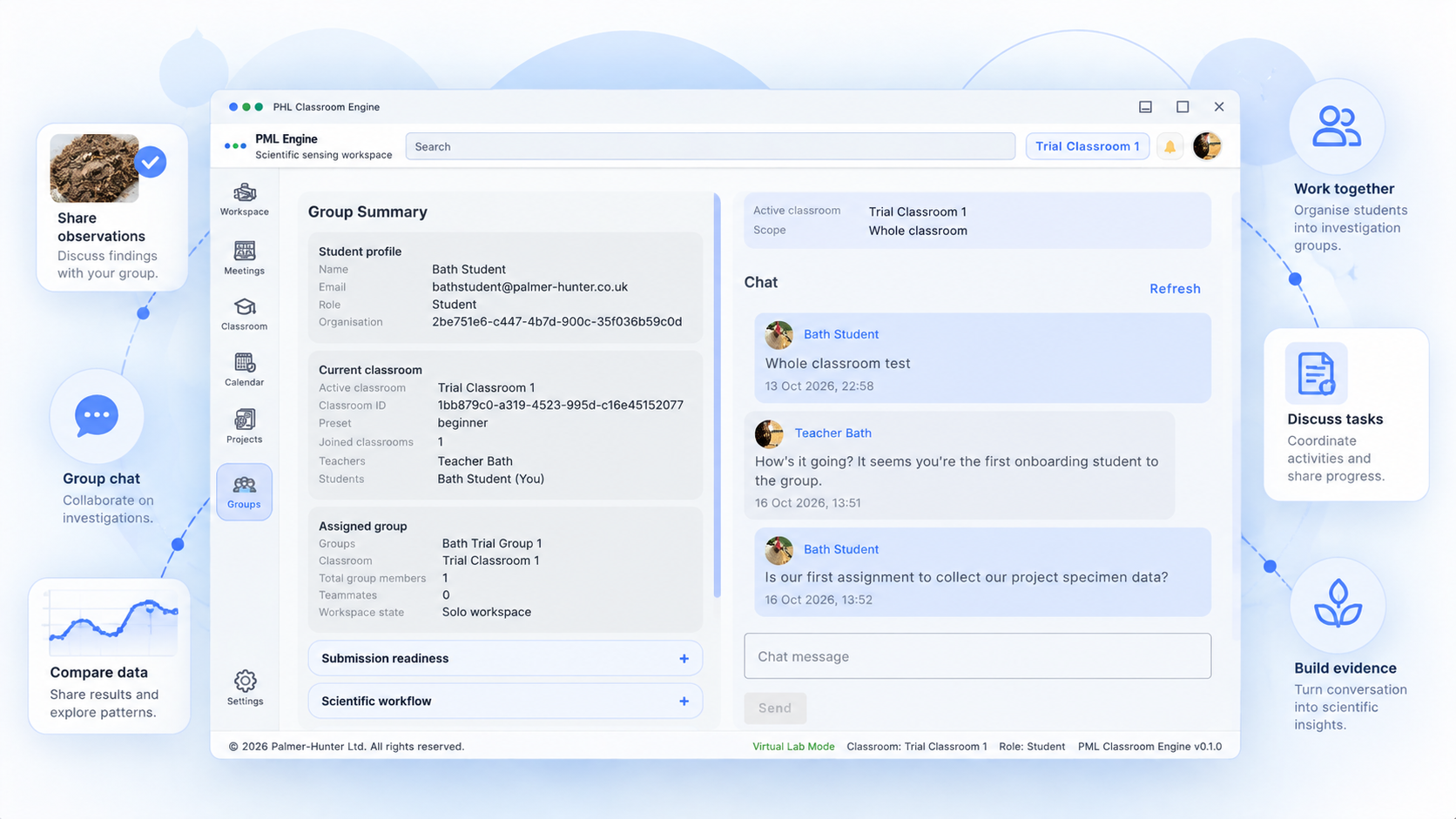Click the Teacher Bath sender name
The height and width of the screenshot is (819, 1456).
(x=832, y=433)
